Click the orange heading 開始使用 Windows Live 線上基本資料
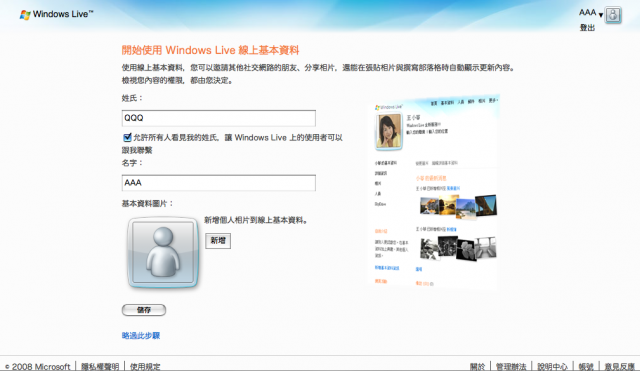This screenshot has width=640, height=371. click(210, 50)
